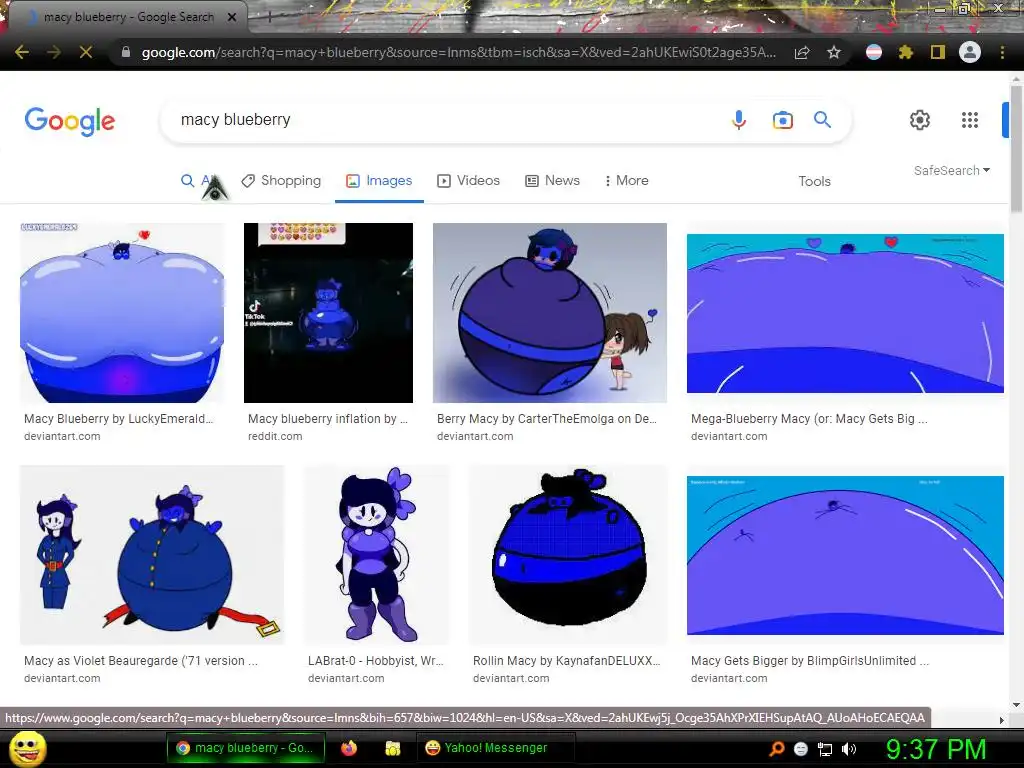Open the Start menu smiley button

pos(27,748)
